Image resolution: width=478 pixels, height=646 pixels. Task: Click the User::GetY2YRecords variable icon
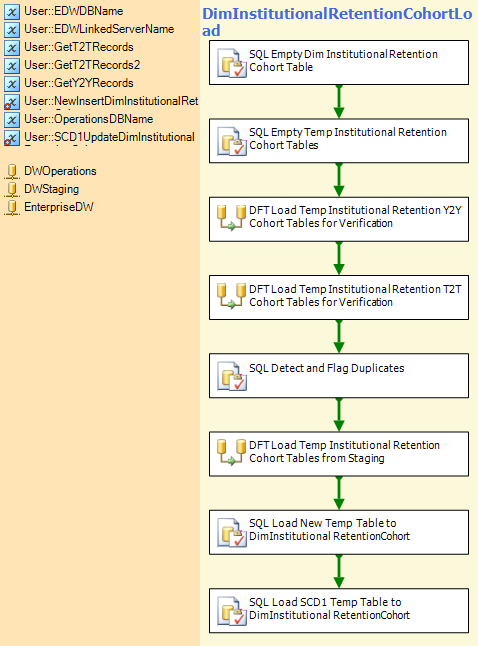12,84
